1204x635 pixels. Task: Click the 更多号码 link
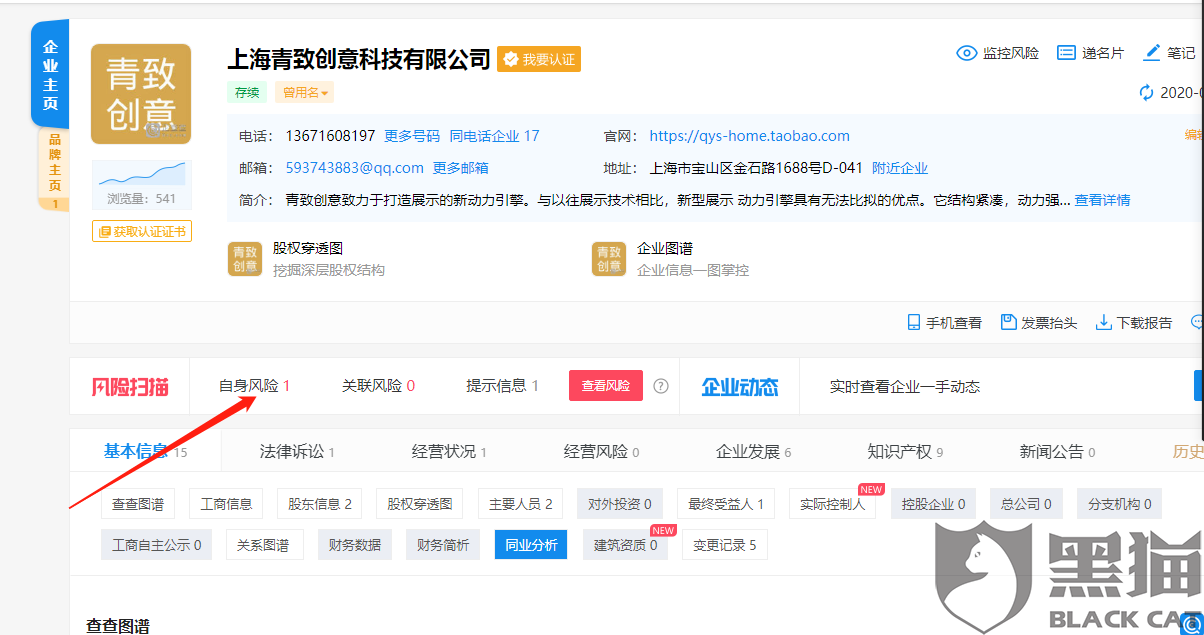412,136
